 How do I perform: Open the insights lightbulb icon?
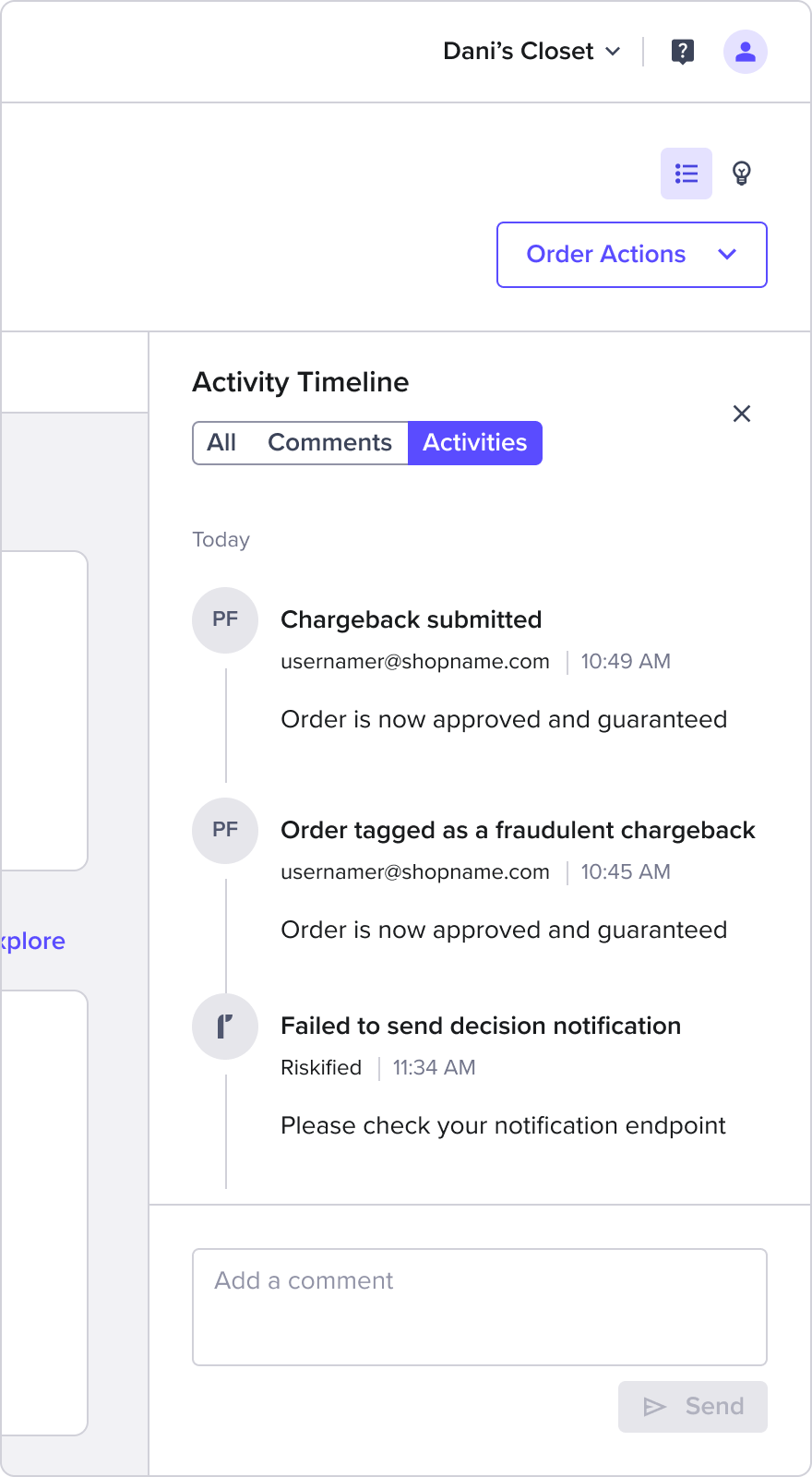tap(742, 174)
